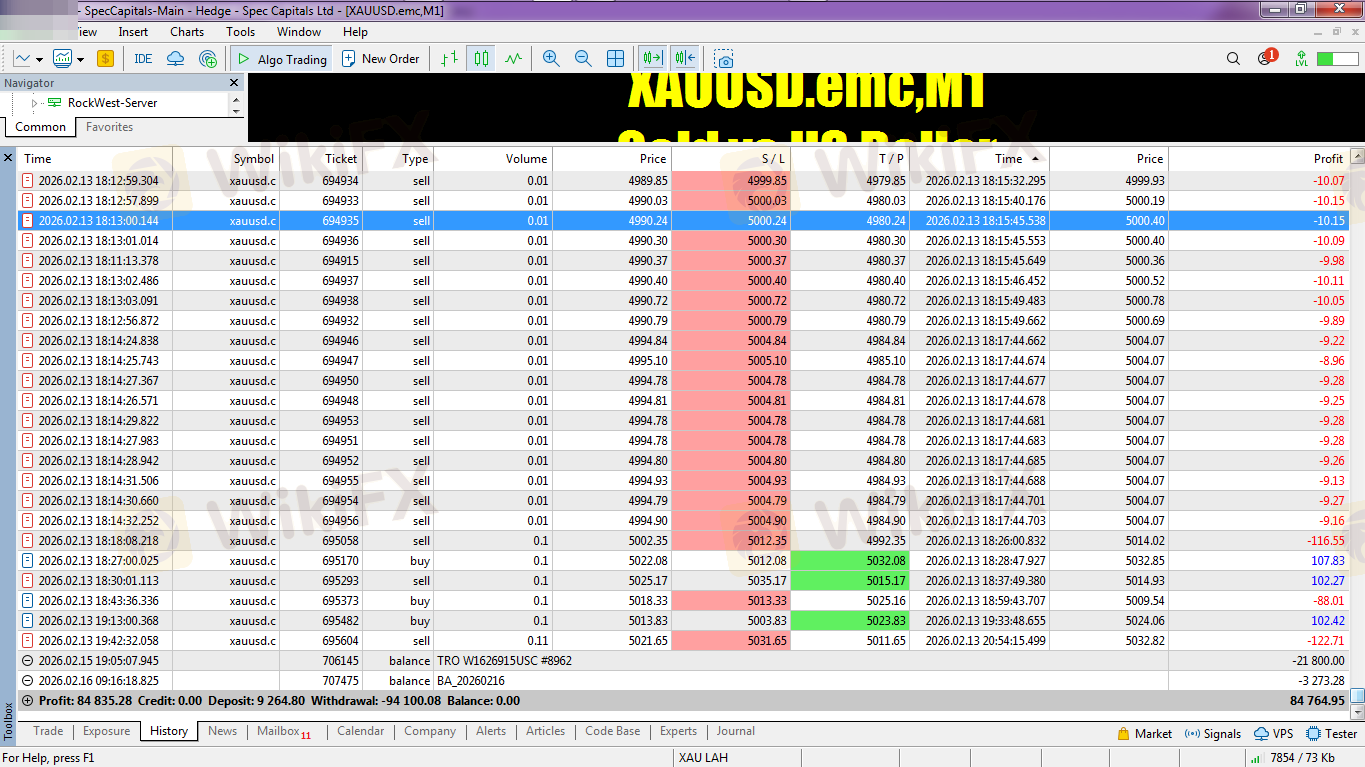Take a chart screenshot with camera icon

724,59
